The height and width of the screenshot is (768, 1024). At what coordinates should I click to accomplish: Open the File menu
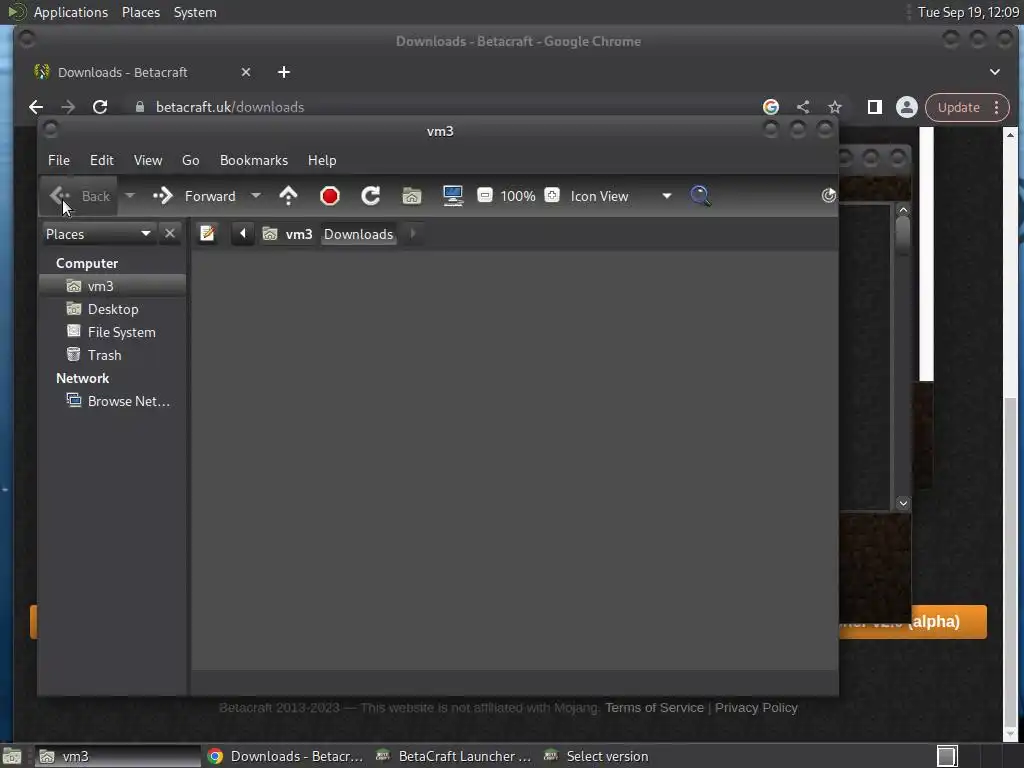tap(59, 160)
